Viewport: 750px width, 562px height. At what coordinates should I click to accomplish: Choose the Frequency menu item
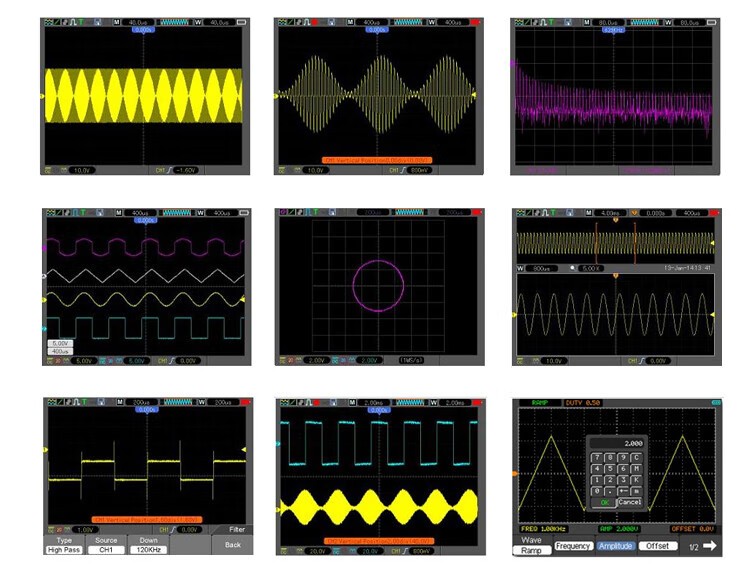pos(573,546)
